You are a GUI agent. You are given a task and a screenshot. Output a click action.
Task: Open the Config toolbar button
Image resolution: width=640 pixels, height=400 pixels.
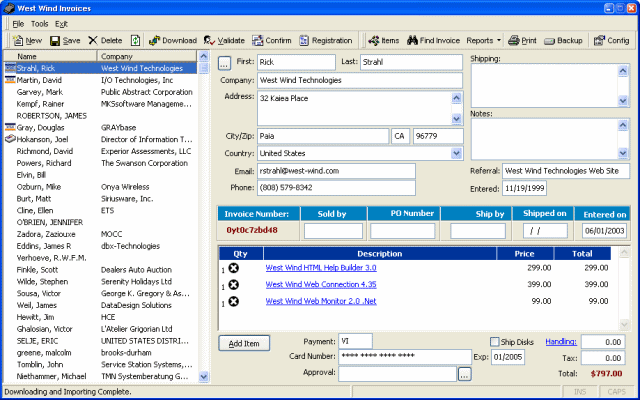pyautogui.click(x=611, y=40)
